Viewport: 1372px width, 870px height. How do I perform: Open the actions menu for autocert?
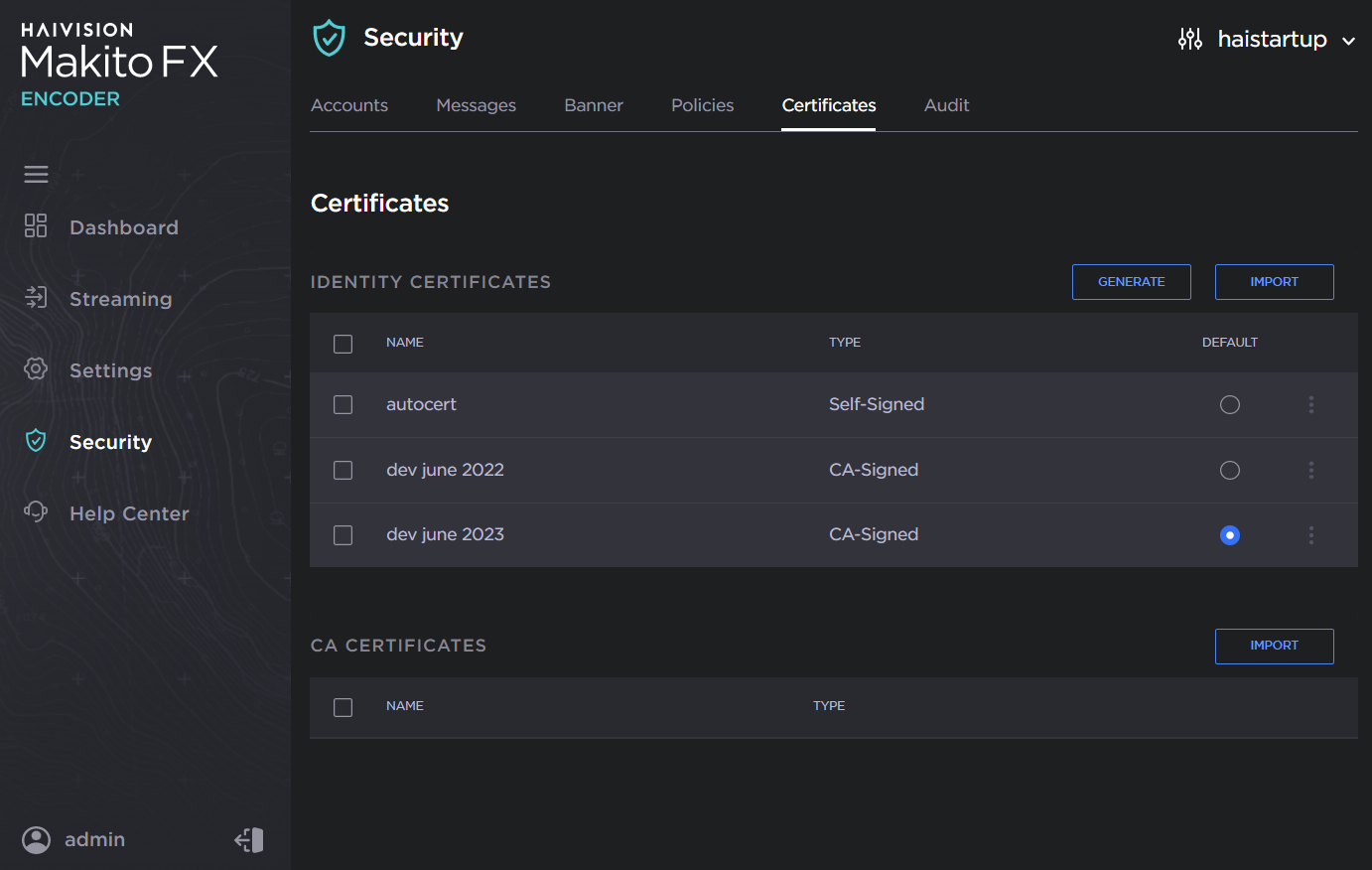tap(1311, 404)
